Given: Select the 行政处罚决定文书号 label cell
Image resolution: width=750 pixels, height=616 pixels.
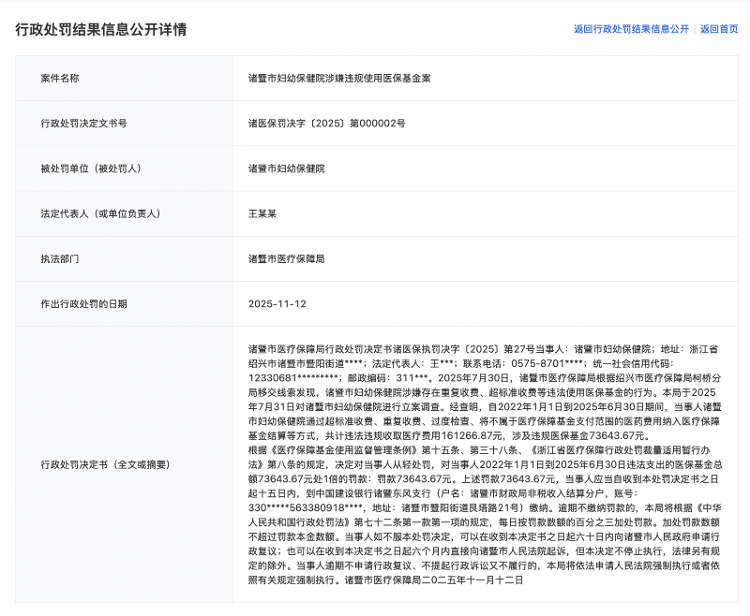Looking at the screenshot, I should pos(84,123).
